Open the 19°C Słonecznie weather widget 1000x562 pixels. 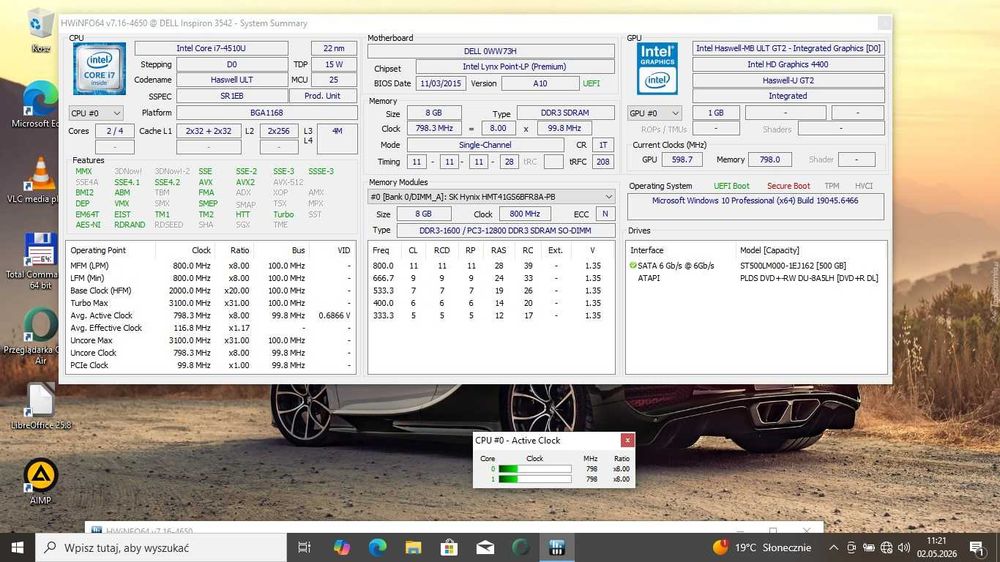762,547
